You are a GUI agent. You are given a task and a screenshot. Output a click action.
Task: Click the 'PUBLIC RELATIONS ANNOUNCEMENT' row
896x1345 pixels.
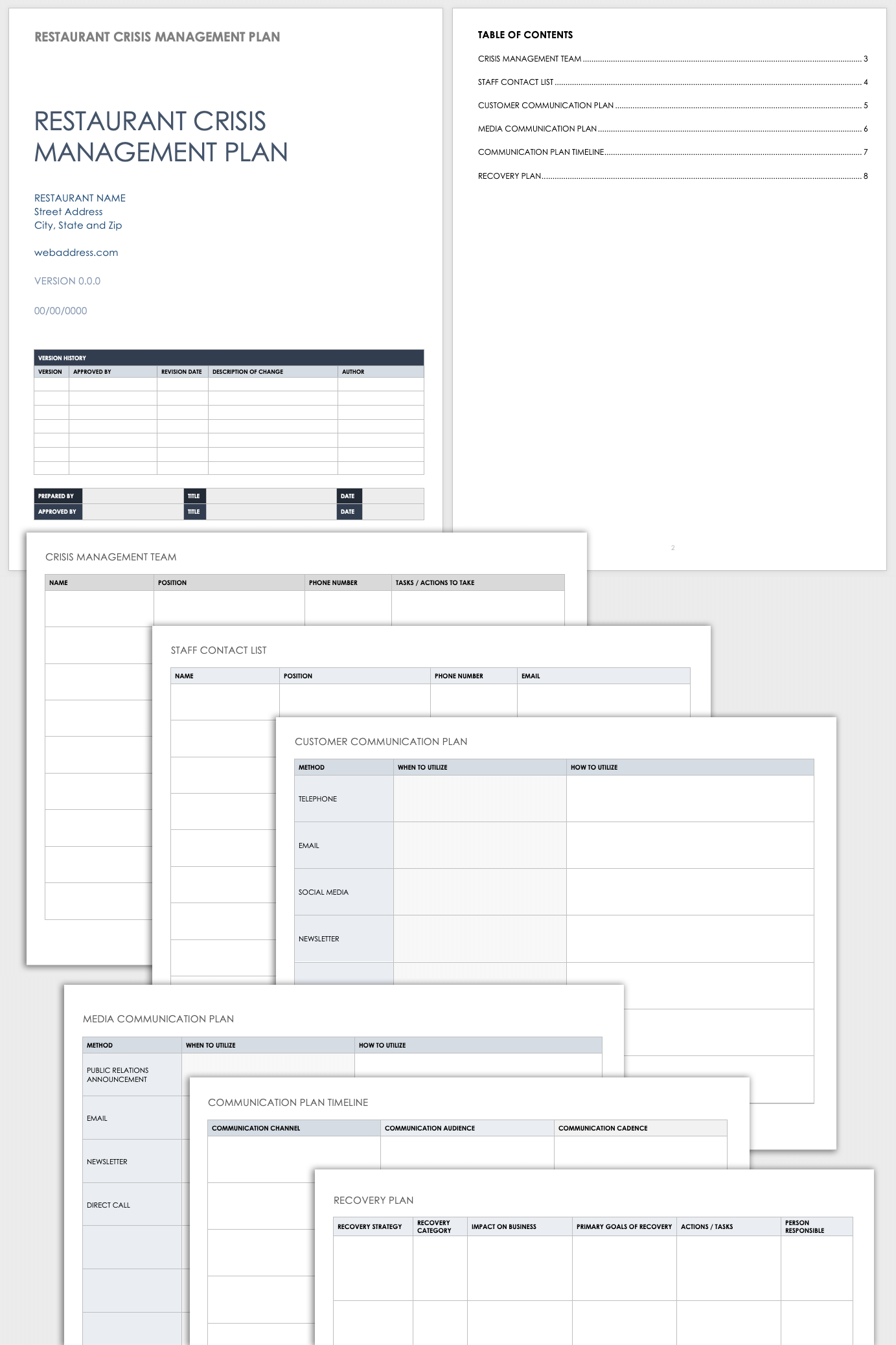132,1075
